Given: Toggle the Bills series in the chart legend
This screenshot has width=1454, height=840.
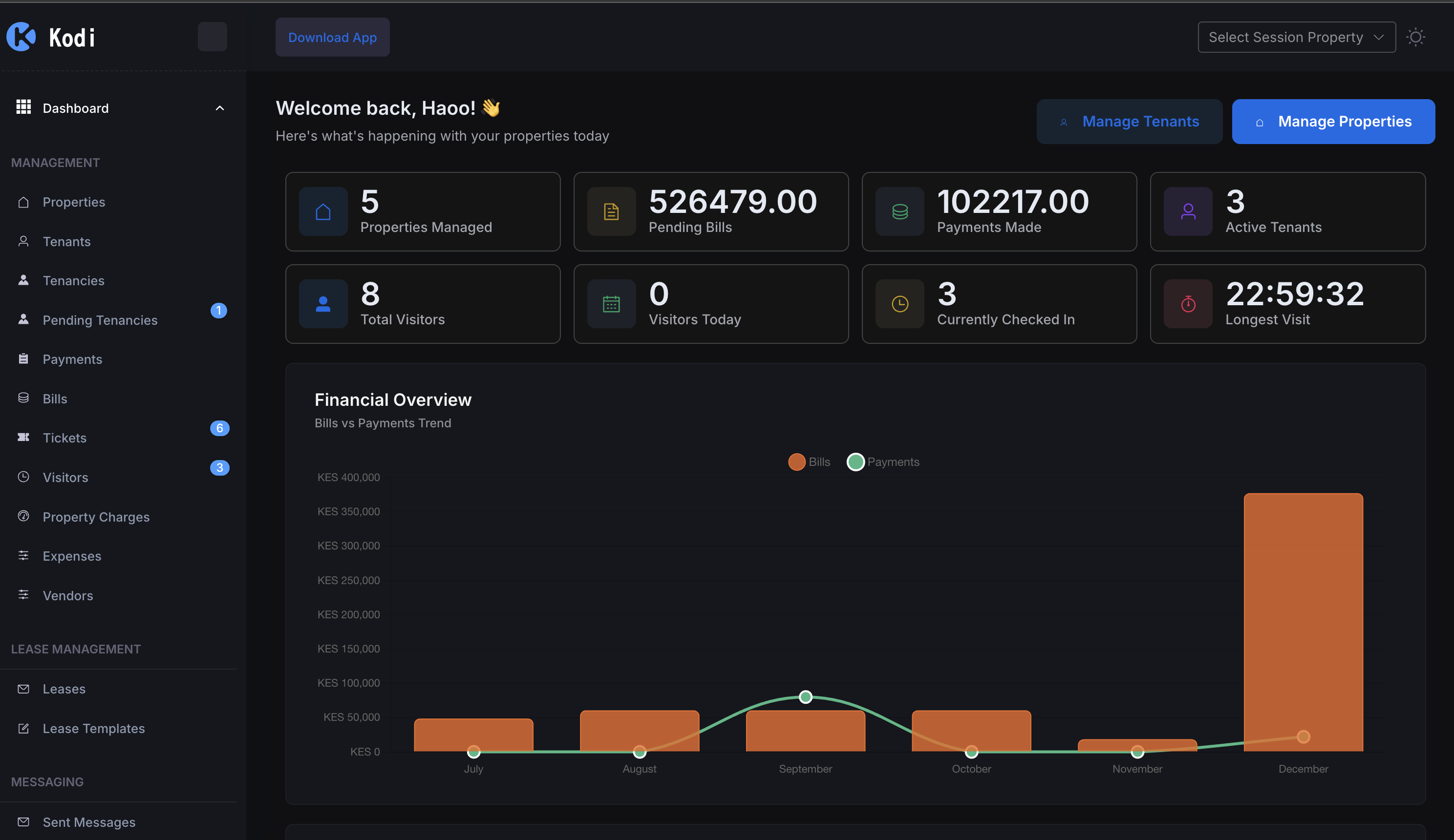Looking at the screenshot, I should pos(808,462).
